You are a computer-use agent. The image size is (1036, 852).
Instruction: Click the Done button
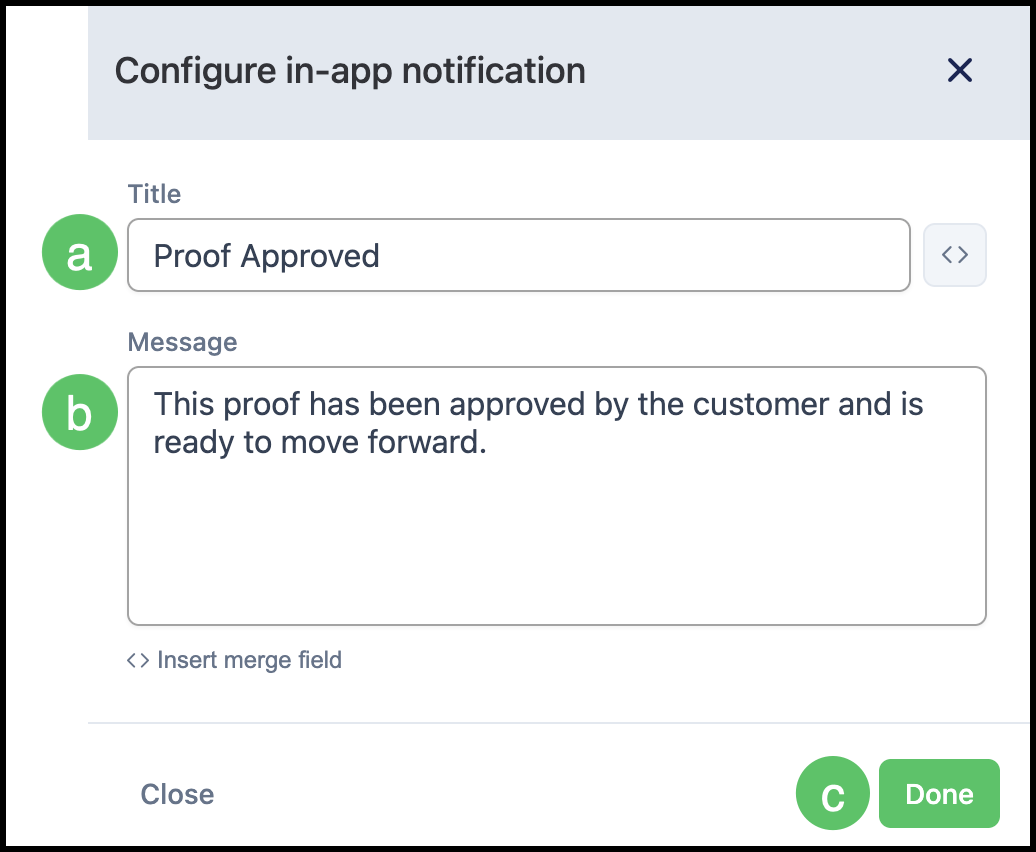939,793
